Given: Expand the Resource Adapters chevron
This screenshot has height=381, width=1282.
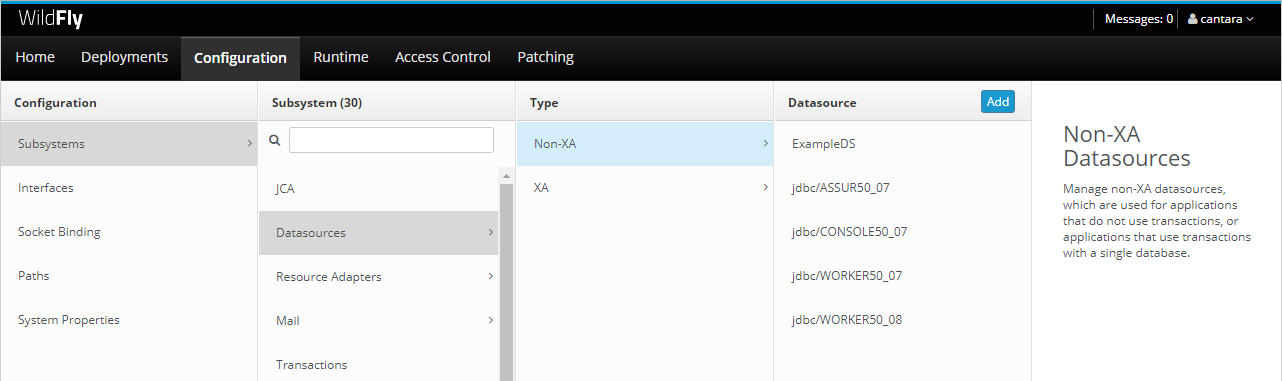Looking at the screenshot, I should [491, 276].
